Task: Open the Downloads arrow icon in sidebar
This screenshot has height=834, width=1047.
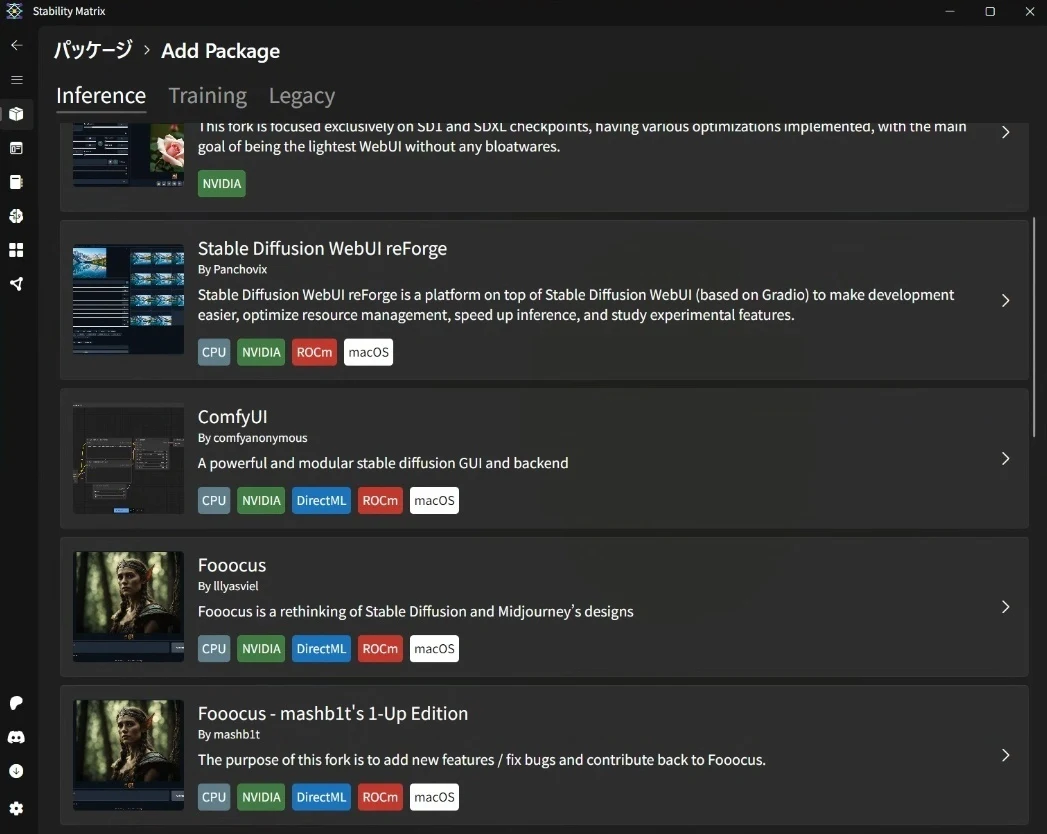Action: pos(17,771)
